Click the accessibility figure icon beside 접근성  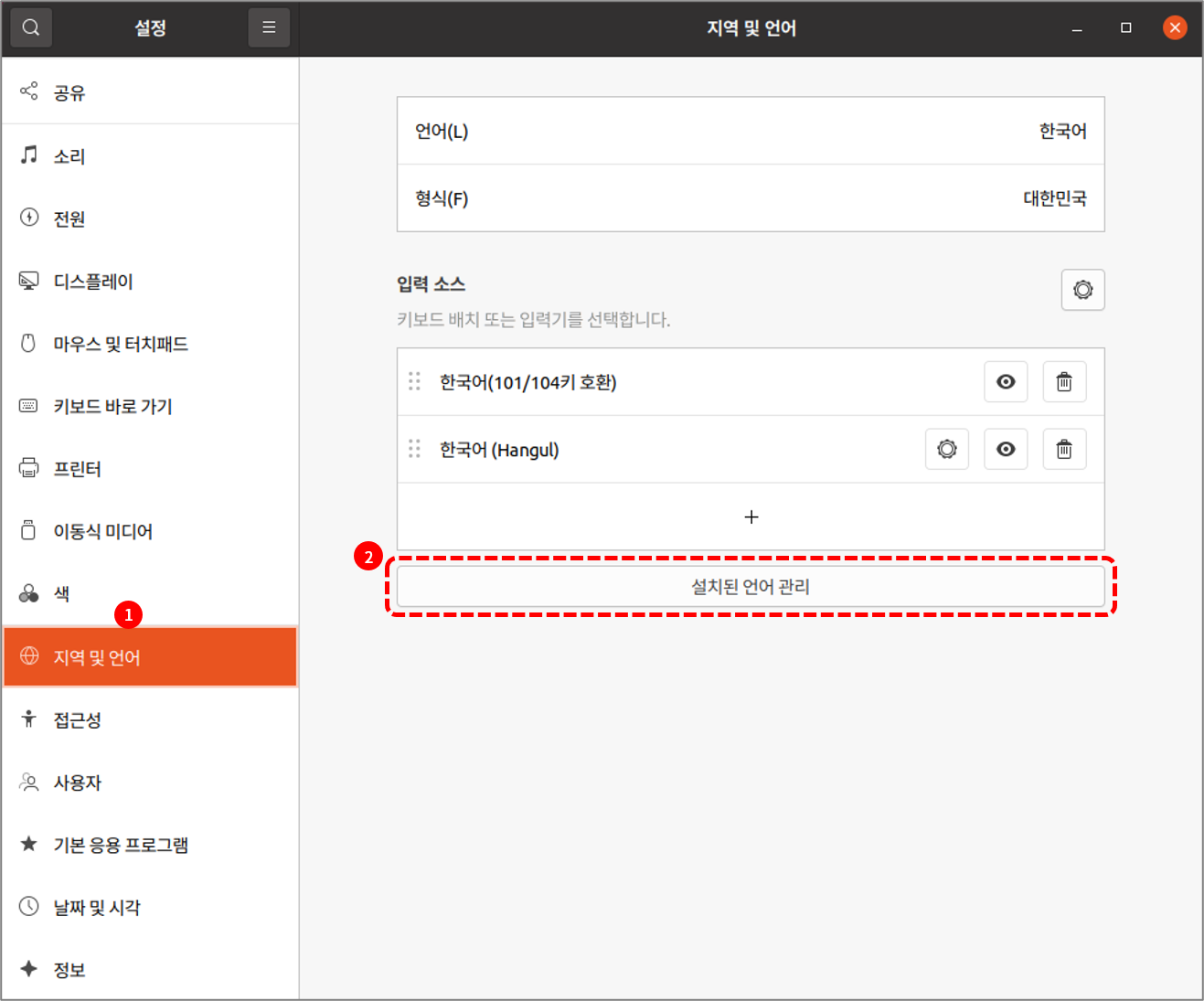point(29,719)
